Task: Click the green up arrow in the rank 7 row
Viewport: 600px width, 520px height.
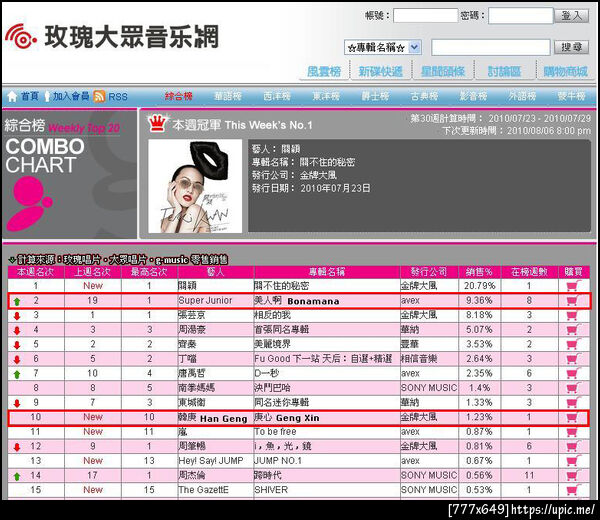Action: pyautogui.click(x=17, y=374)
